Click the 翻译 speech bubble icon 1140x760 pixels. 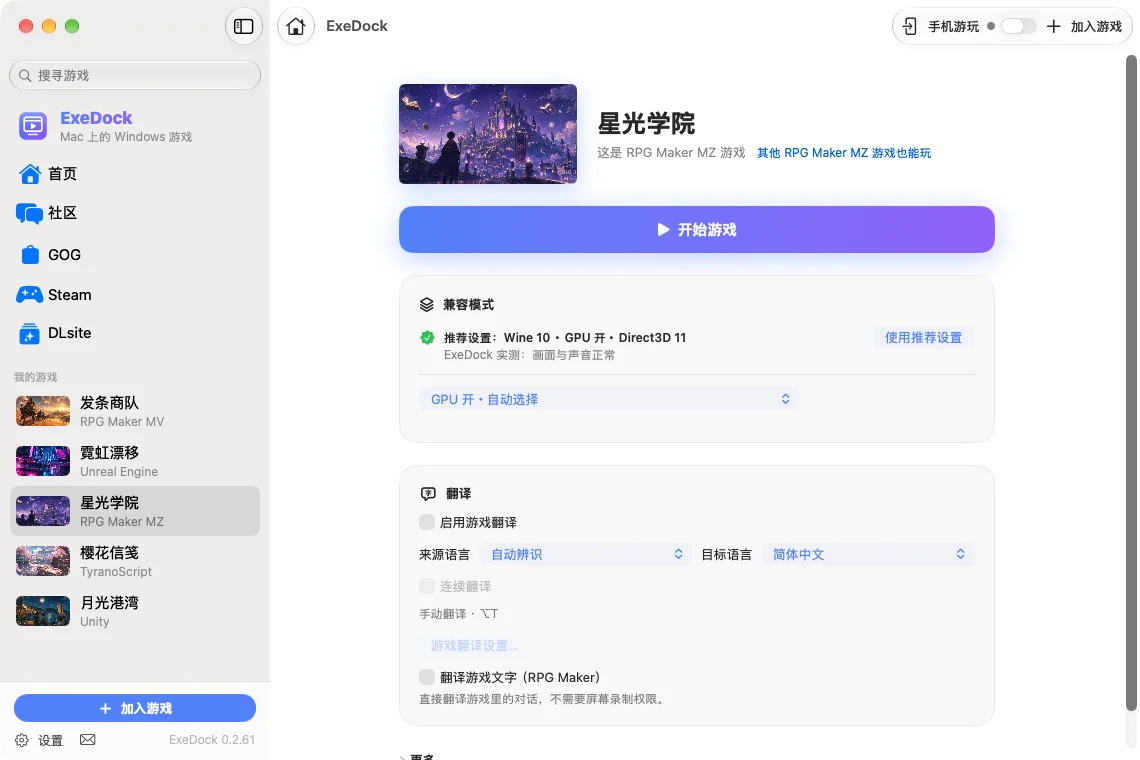point(428,494)
